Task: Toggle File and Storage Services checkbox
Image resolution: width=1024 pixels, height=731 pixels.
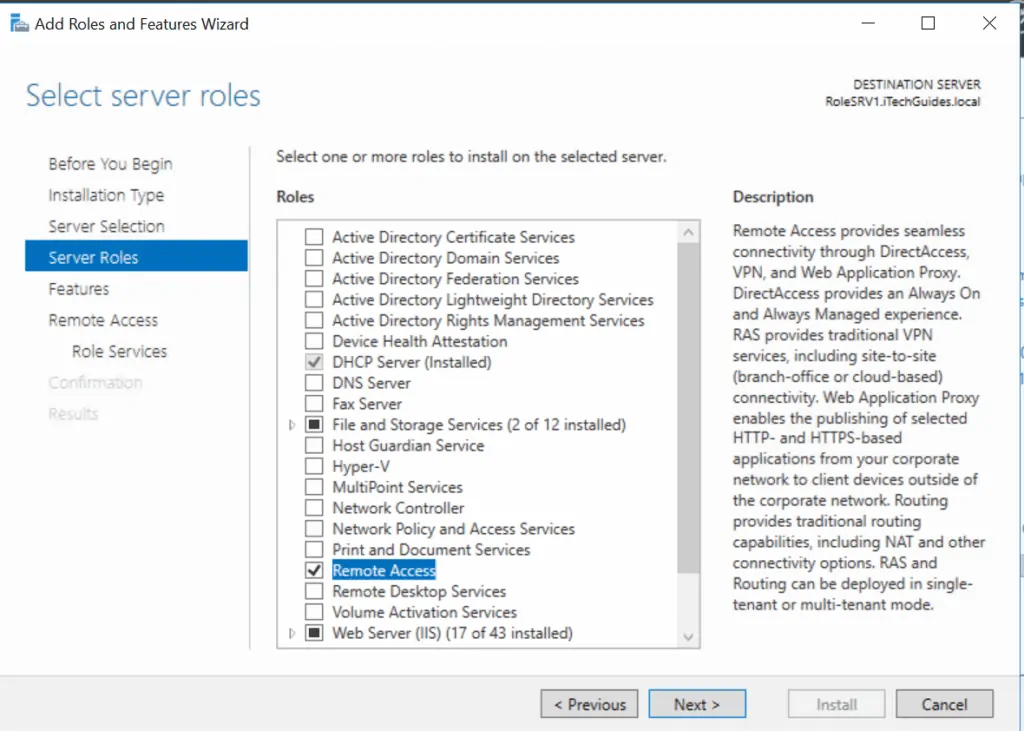Action: [314, 425]
